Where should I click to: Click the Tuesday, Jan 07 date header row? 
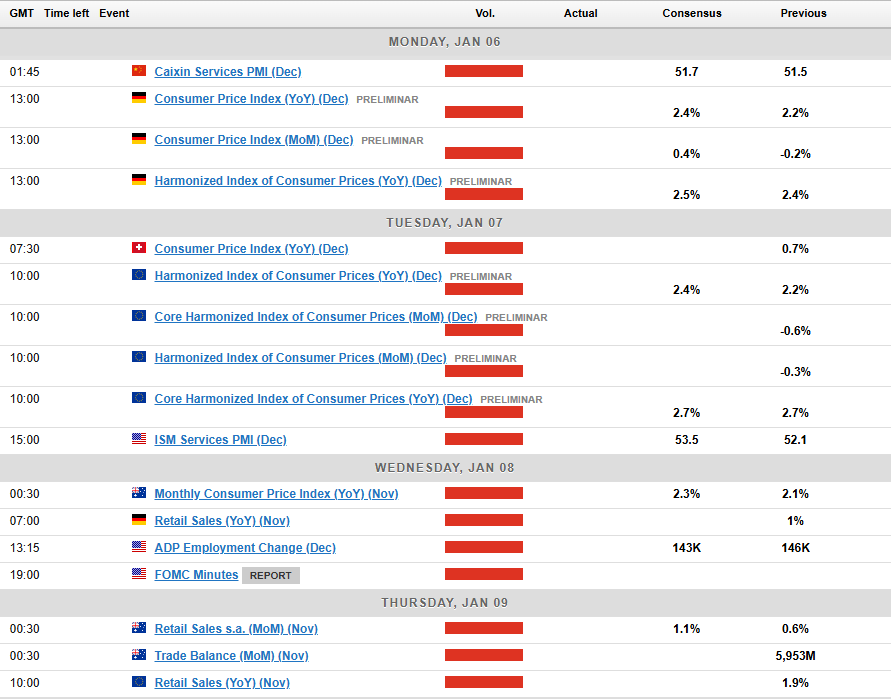click(x=445, y=222)
